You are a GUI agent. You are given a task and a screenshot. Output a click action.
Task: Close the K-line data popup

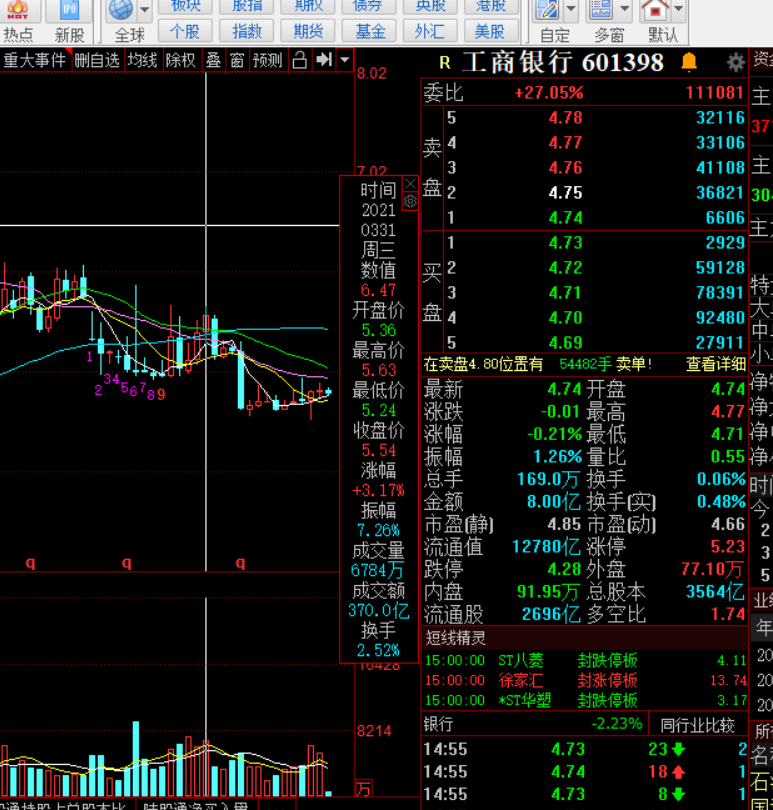(410, 183)
